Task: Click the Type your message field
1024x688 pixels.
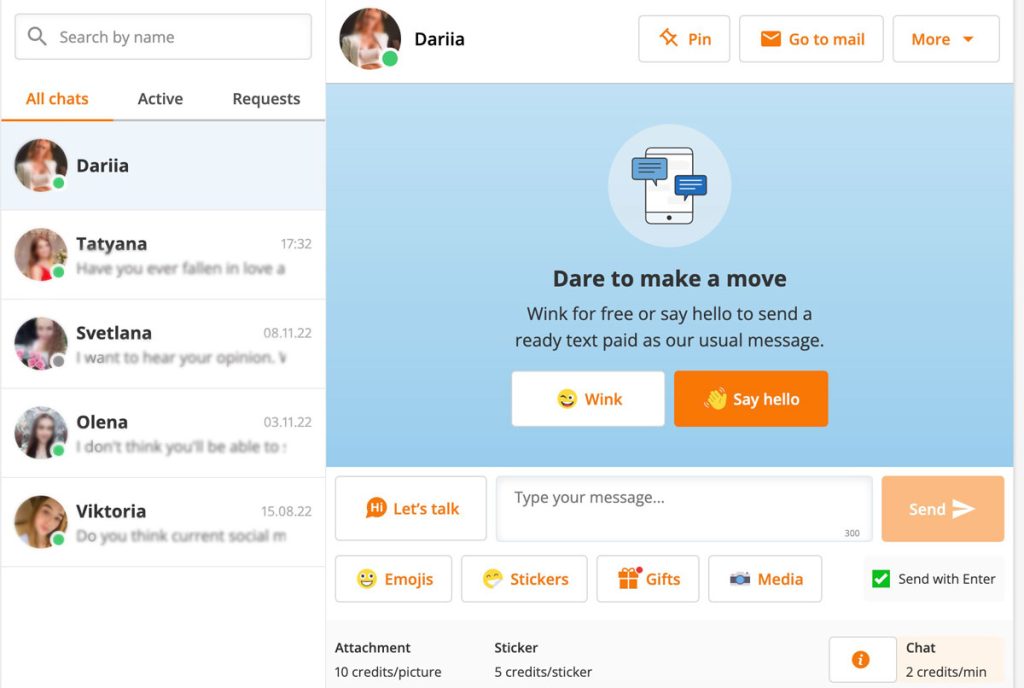Action: (684, 508)
